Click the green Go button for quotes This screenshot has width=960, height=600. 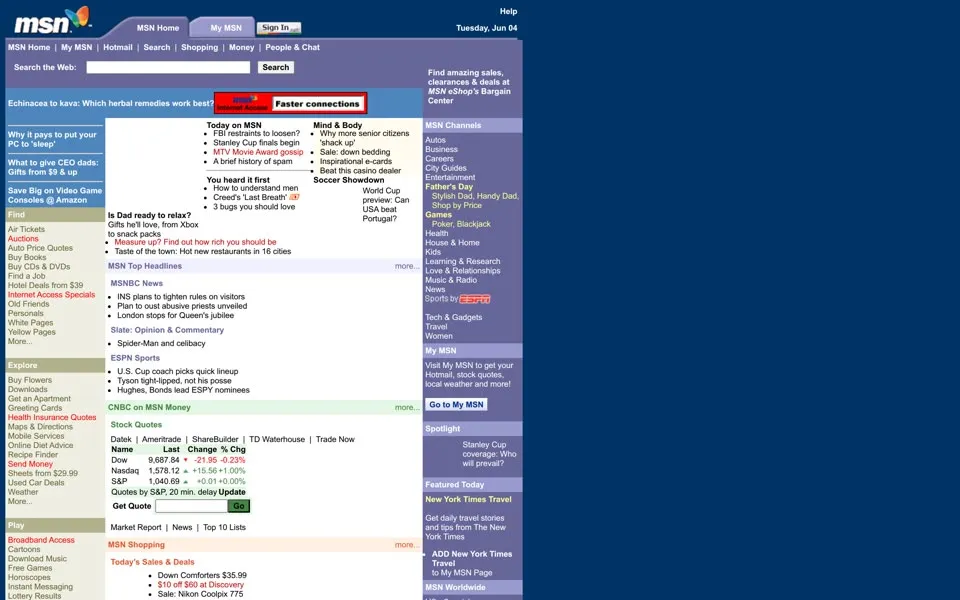click(x=239, y=506)
